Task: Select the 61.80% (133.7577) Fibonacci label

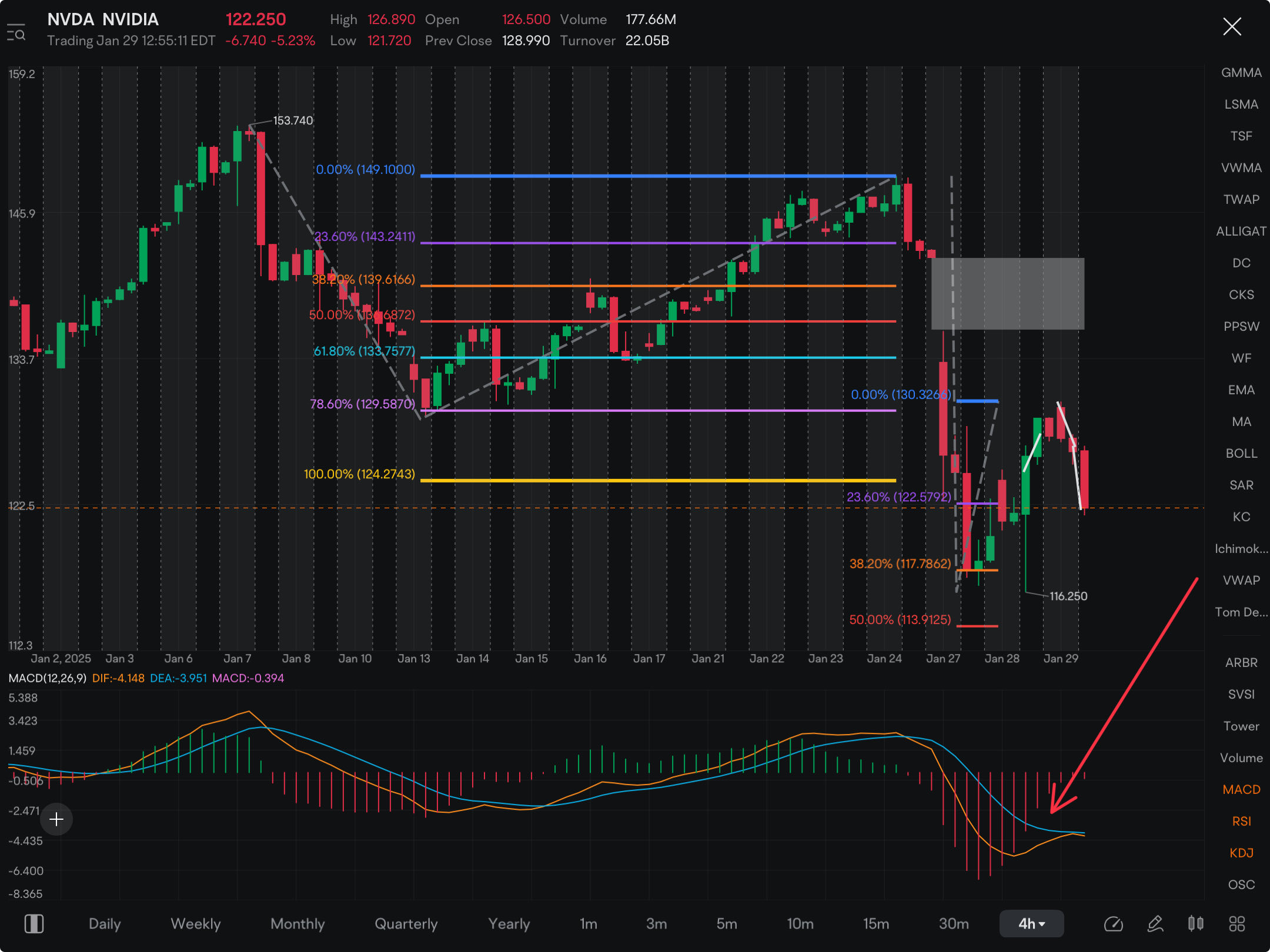Action: tap(364, 351)
